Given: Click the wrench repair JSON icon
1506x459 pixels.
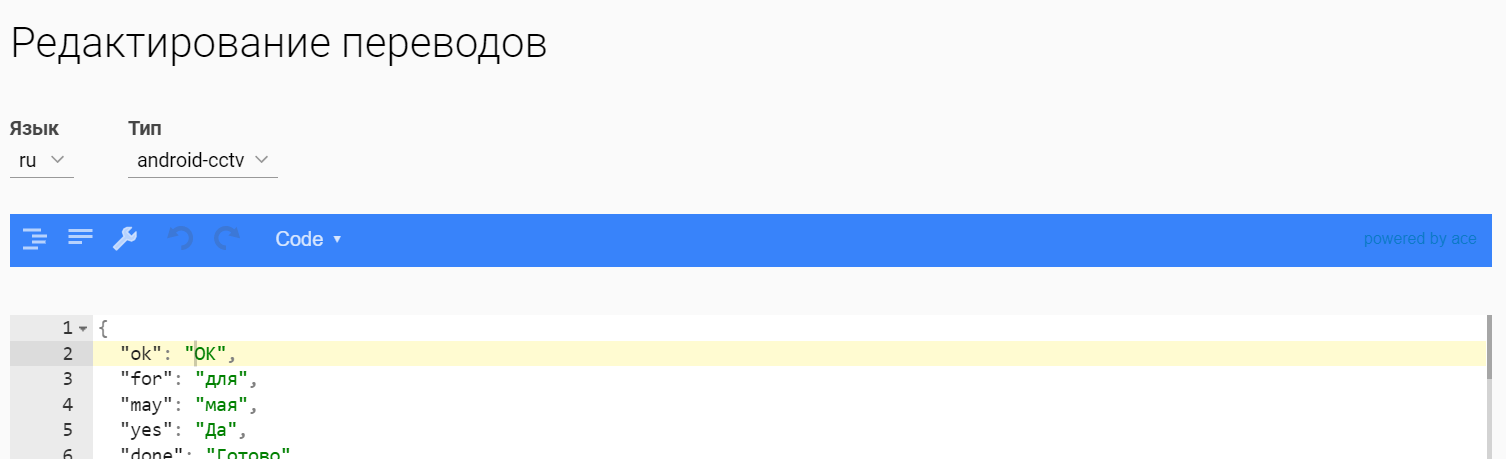Looking at the screenshot, I should tap(125, 239).
